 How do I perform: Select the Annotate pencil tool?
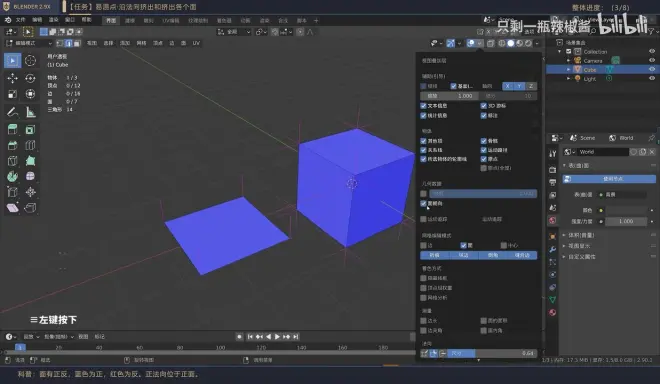(x=12, y=112)
